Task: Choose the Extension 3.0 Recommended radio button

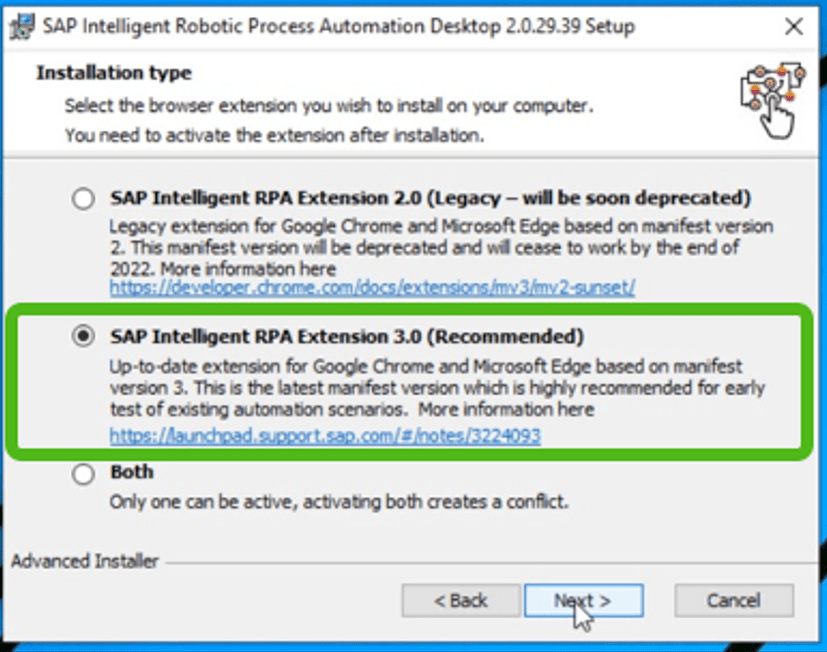Action: (x=84, y=337)
